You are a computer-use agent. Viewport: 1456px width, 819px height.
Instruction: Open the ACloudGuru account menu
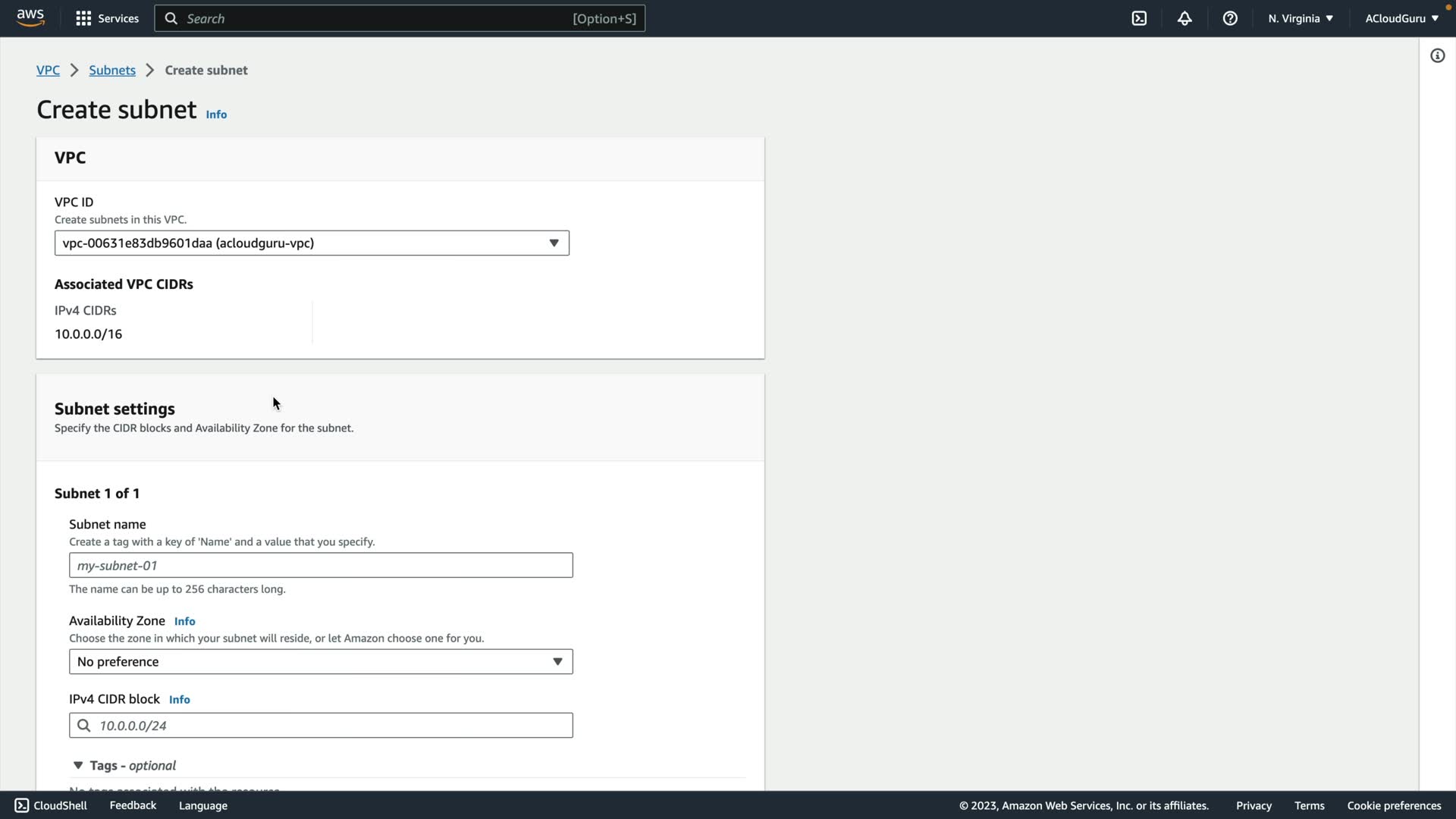(1401, 18)
